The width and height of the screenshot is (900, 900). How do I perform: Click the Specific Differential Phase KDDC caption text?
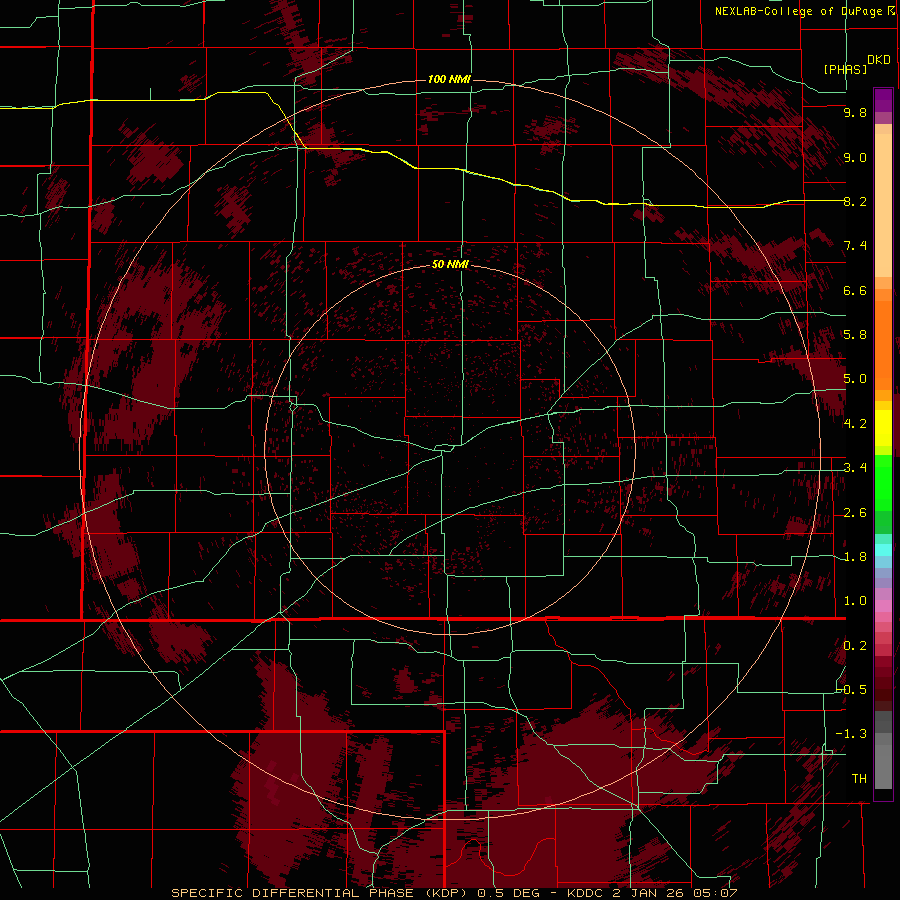point(454,893)
